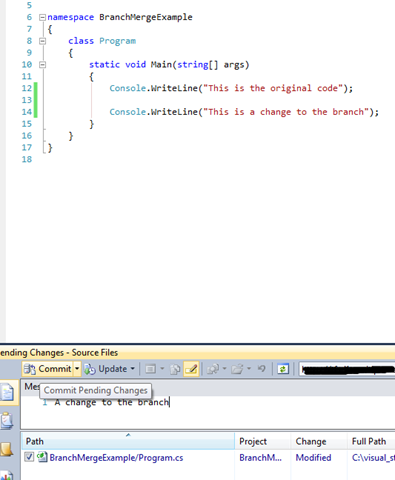Select the clipboard icon in left sidebar
The width and height of the screenshot is (395, 480).
[x=7, y=420]
